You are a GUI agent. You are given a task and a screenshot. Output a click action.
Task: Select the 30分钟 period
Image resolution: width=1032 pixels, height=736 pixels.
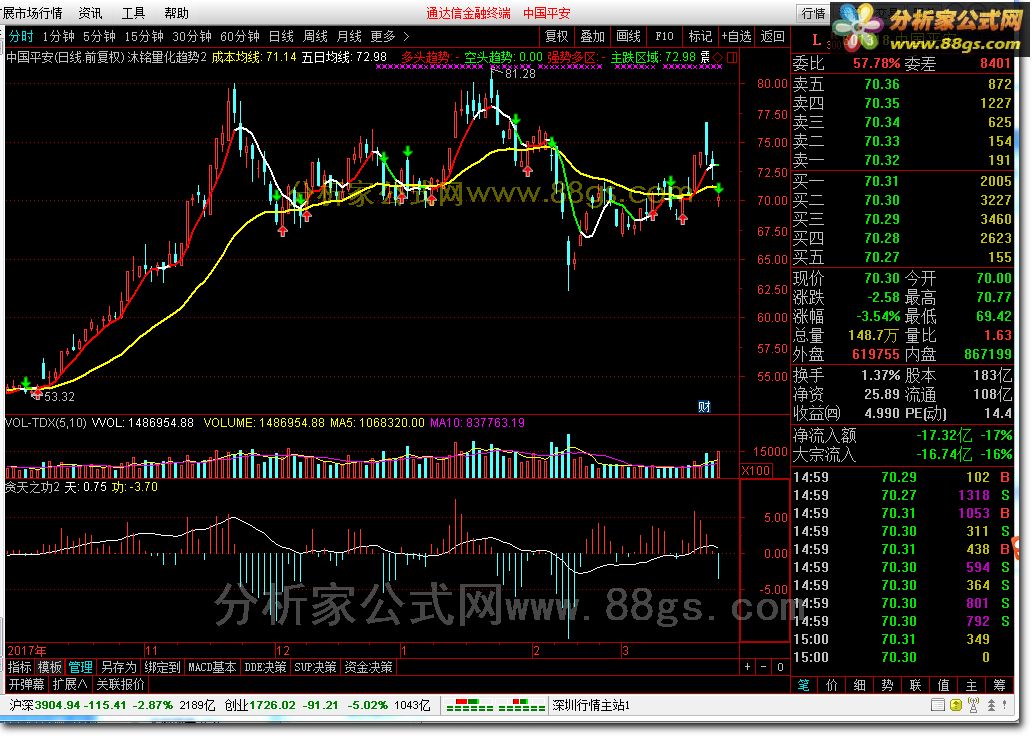coord(192,36)
